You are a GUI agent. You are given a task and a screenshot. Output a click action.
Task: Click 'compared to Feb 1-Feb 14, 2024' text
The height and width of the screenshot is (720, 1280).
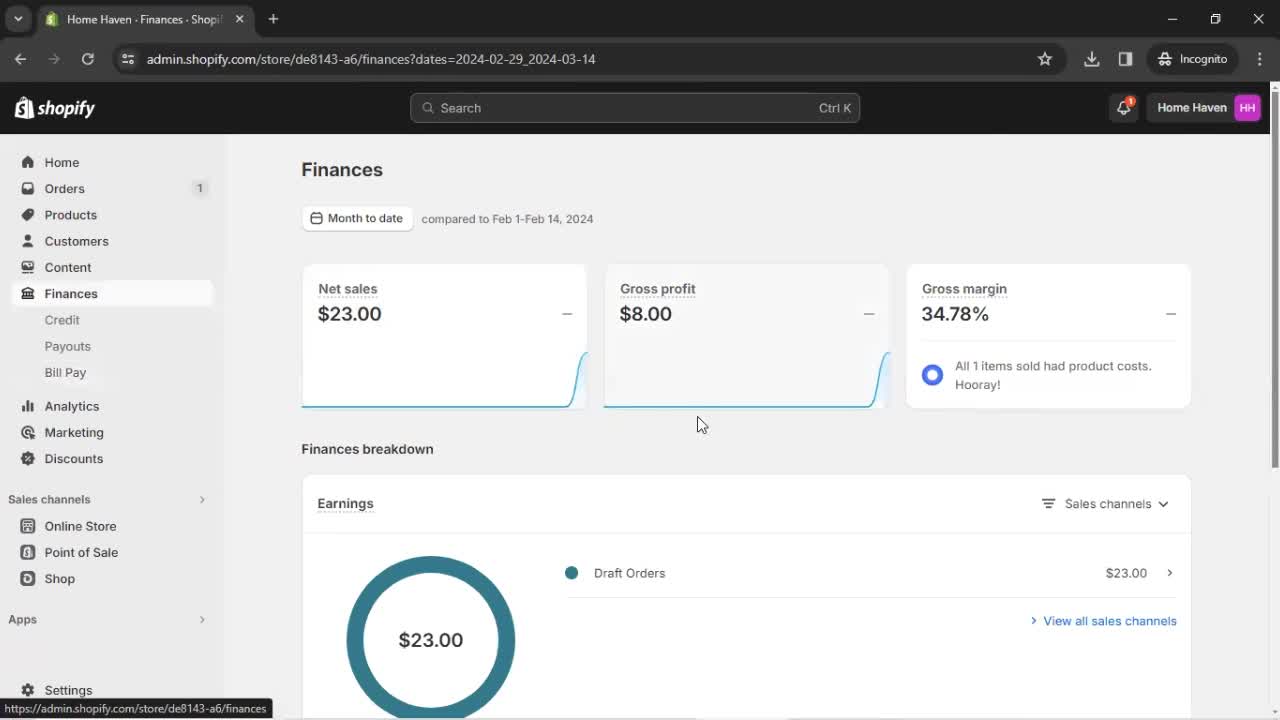click(x=507, y=219)
